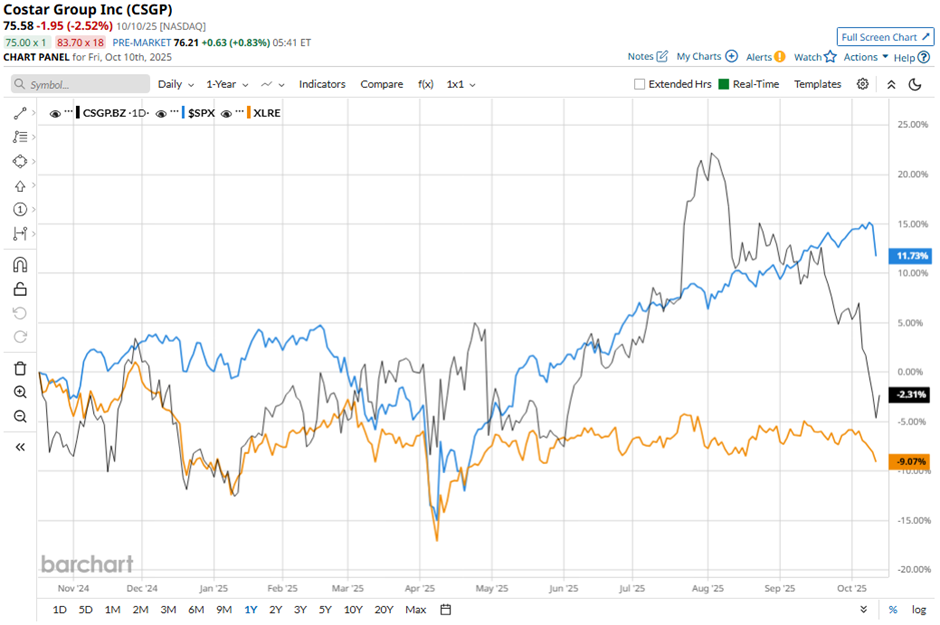Open the Daily frequency dropdown
The height and width of the screenshot is (625, 940).
point(175,85)
